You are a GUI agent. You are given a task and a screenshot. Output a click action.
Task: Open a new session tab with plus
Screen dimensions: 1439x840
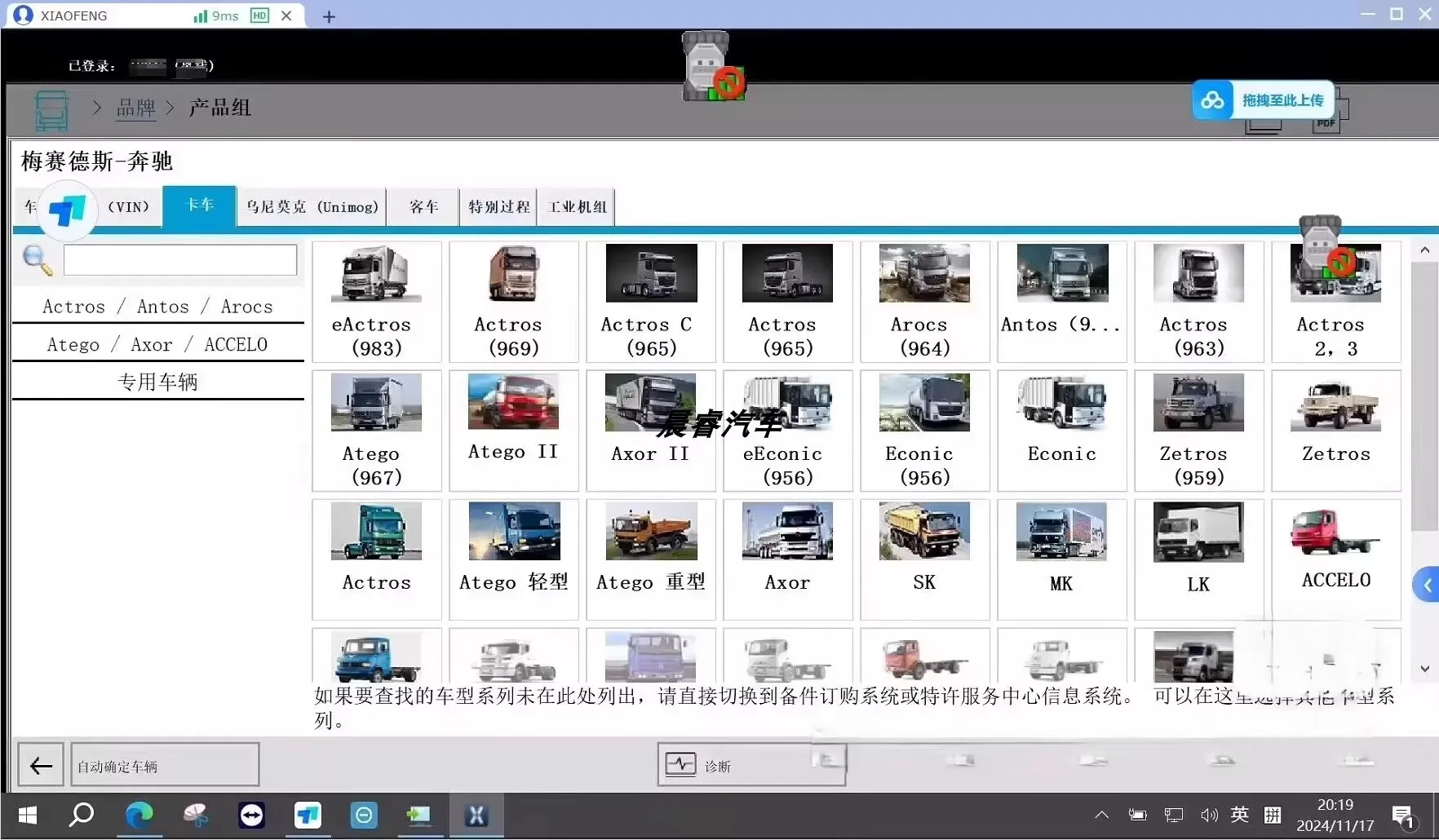[329, 16]
